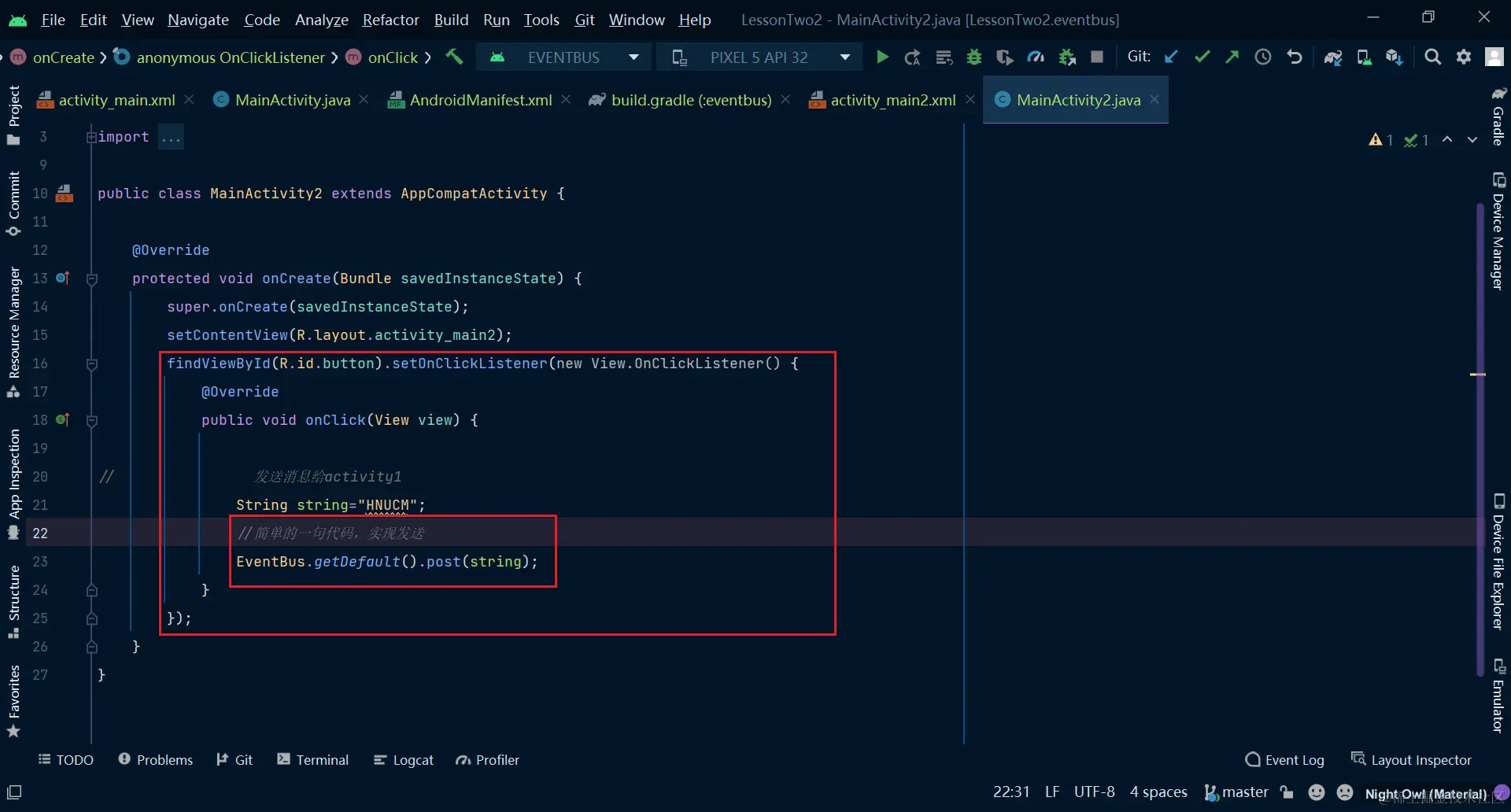1511x812 pixels.
Task: Open the Profiler tool window
Action: [x=487, y=759]
